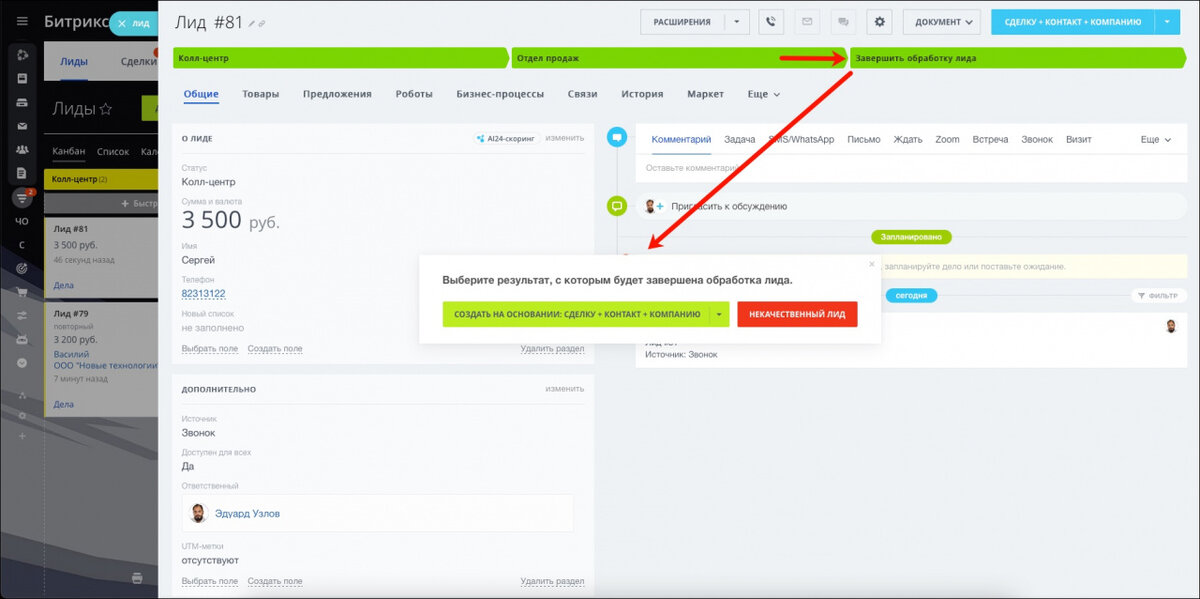Click phone number 82313122 link
1200x599 pixels.
[203, 294]
